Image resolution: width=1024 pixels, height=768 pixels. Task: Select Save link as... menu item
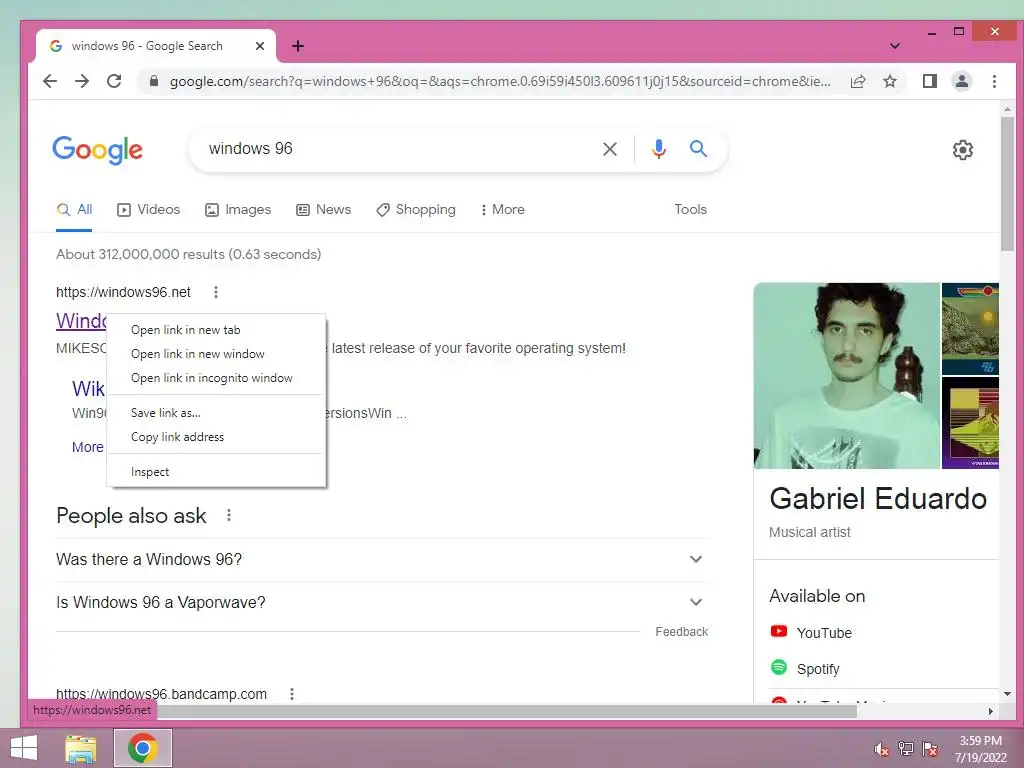(216, 413)
